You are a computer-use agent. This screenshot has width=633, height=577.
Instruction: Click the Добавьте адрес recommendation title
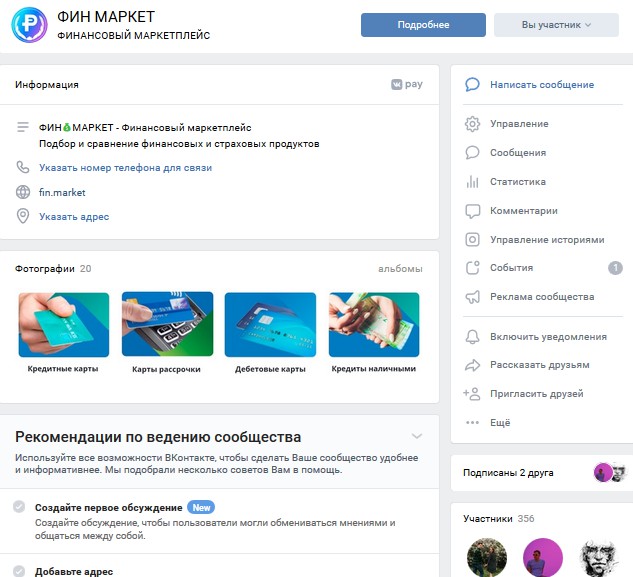click(74, 571)
